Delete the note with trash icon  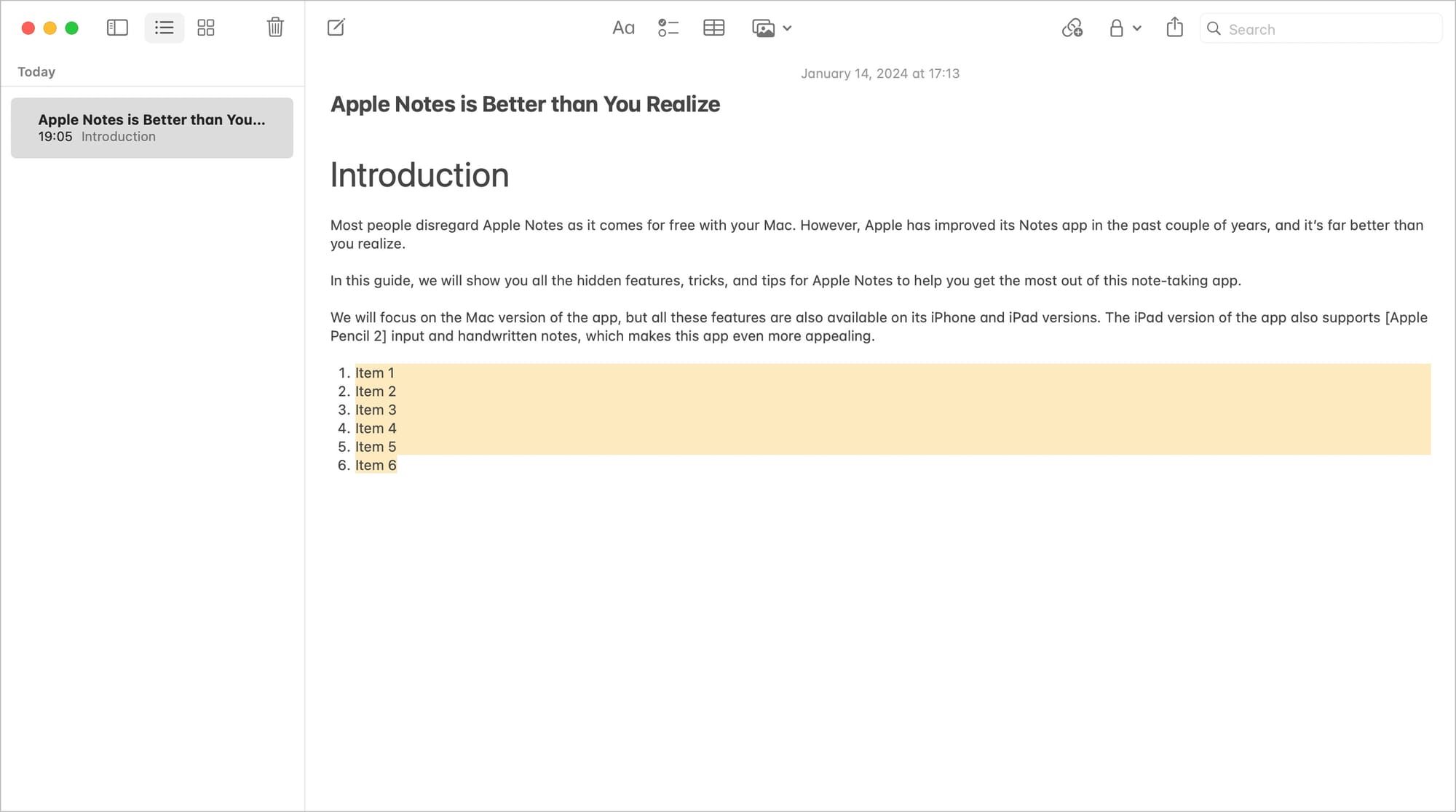(275, 28)
